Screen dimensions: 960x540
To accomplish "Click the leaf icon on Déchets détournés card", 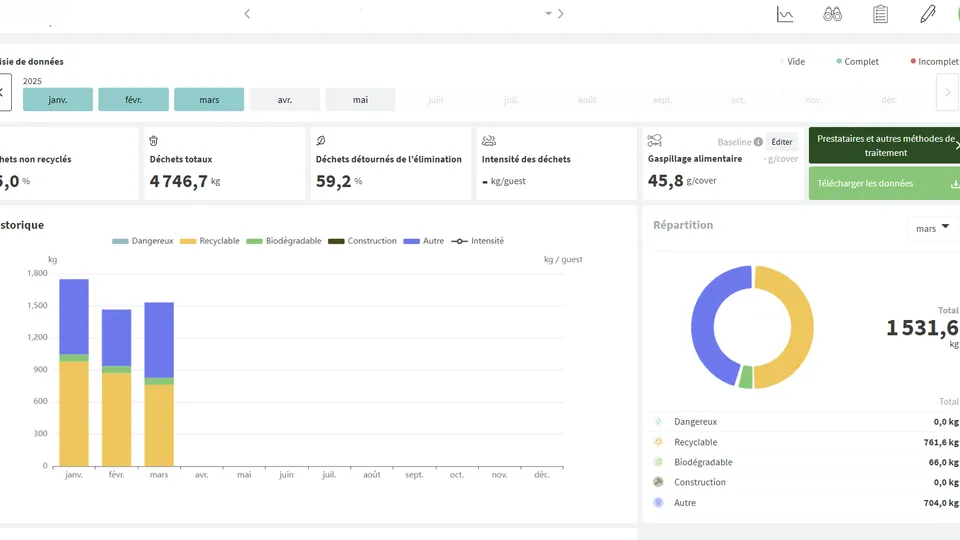I will (320, 141).
